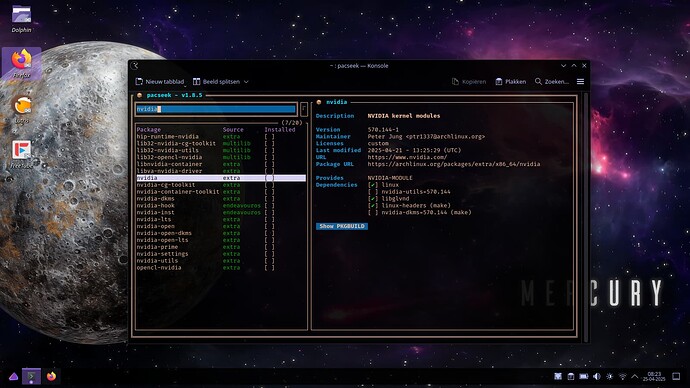Select the libva-nvidia-driver package
Screen dimensions: 690x388
tap(221, 171)
